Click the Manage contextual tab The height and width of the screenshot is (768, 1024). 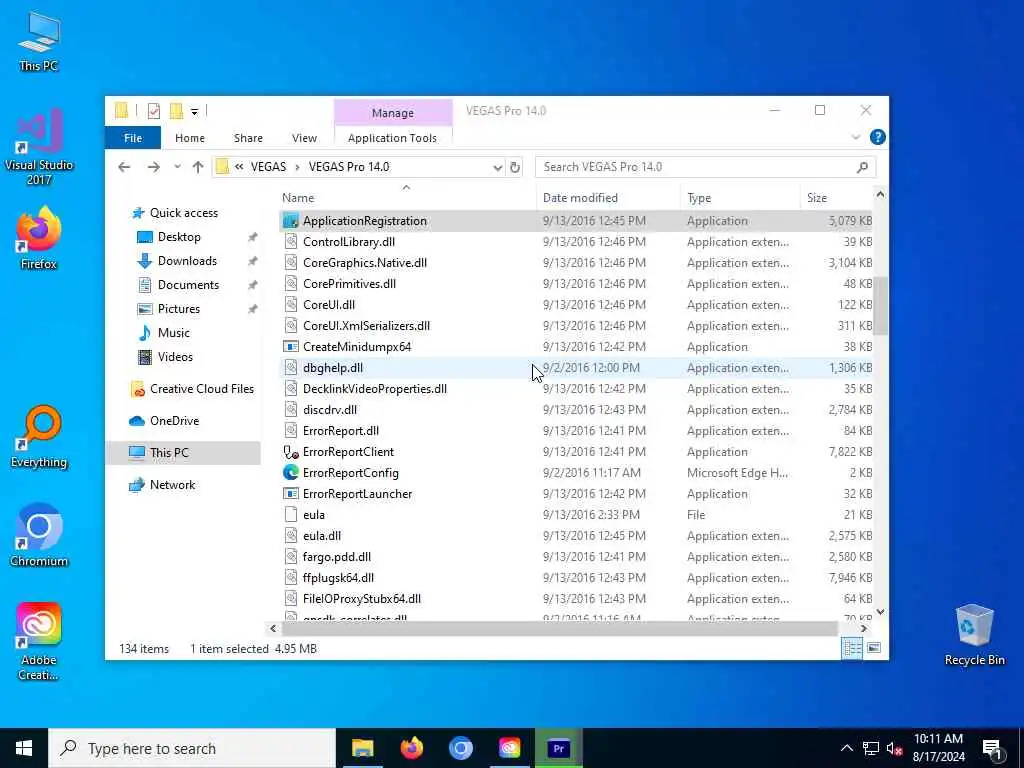392,113
